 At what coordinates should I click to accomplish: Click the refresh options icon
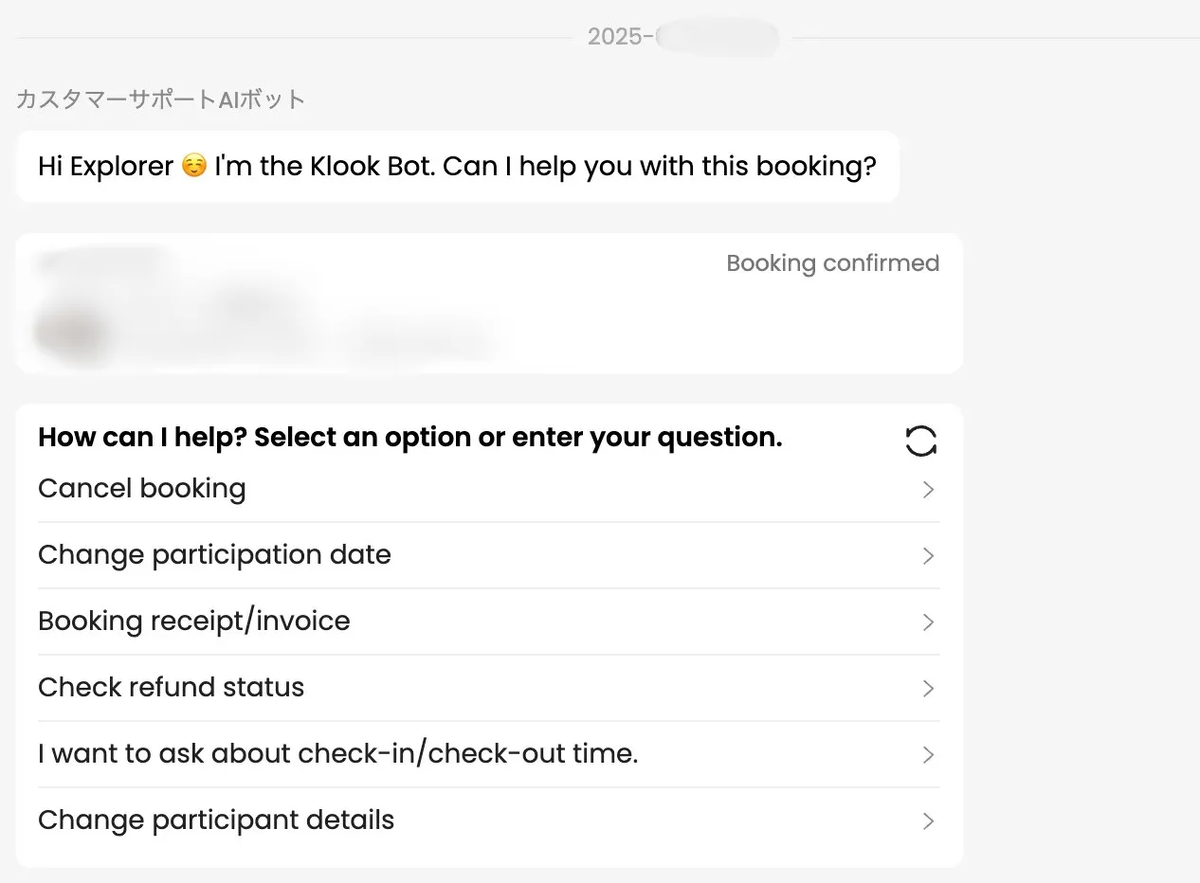pyautogui.click(x=920, y=441)
